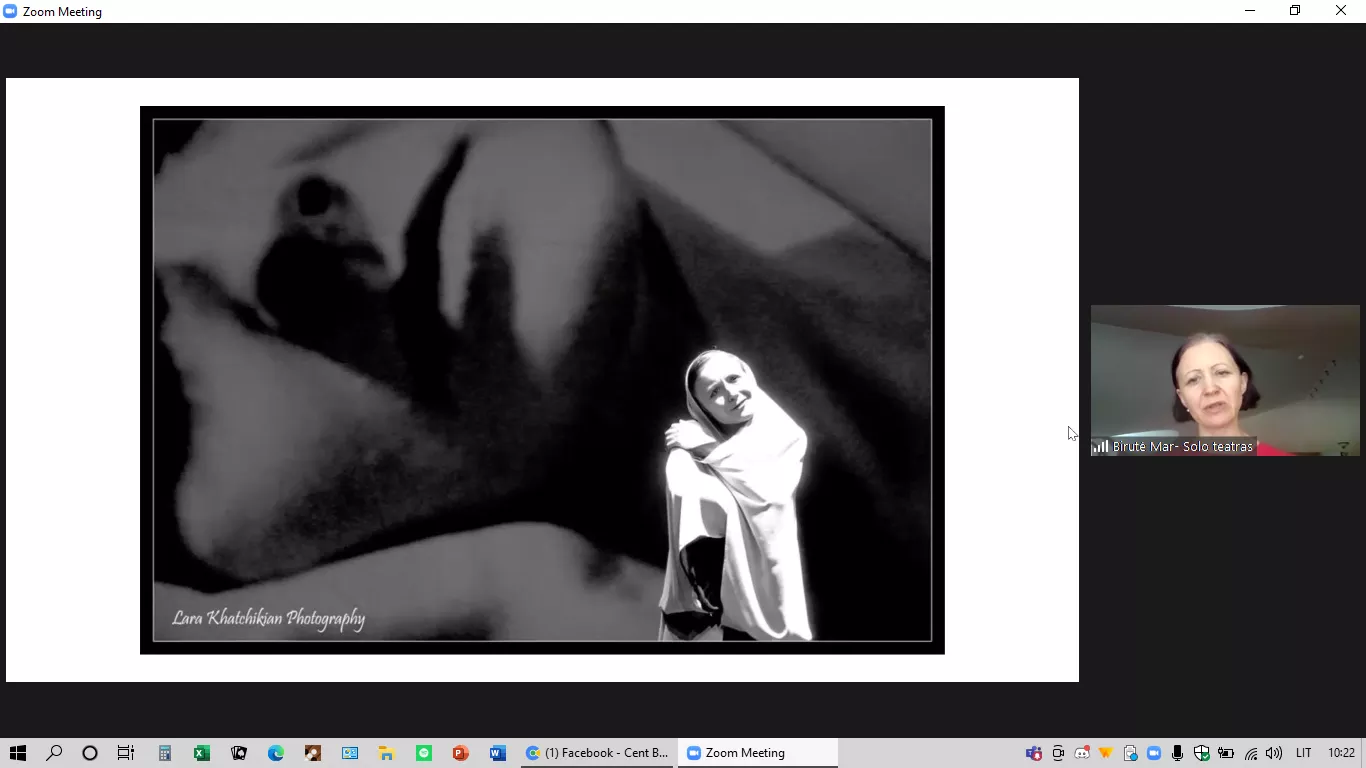Image resolution: width=1366 pixels, height=768 pixels.
Task: Open Microsoft Teams tray icon
Action: (x=1034, y=753)
